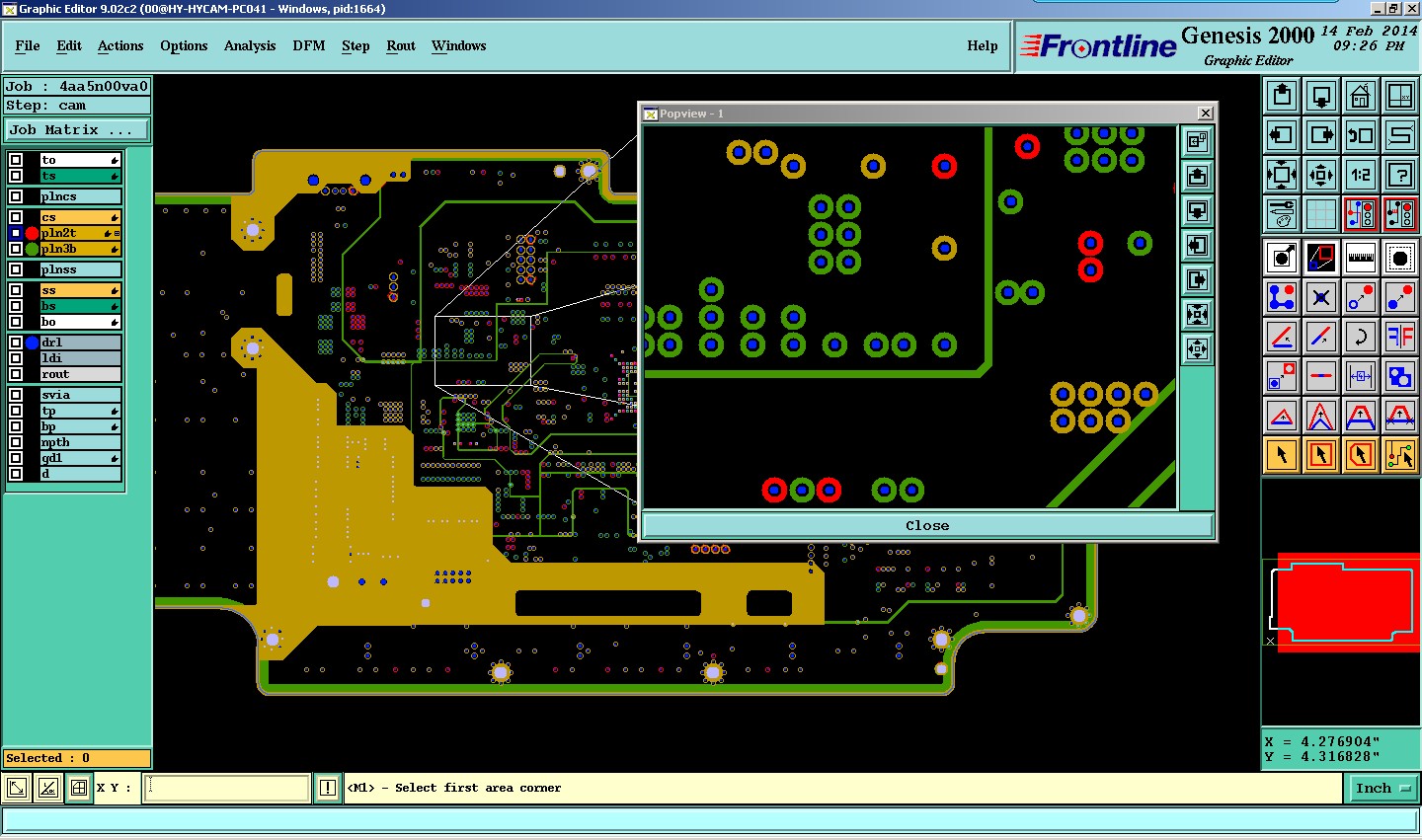Click the red color circle of pln2t
Image resolution: width=1422 pixels, height=840 pixels.
click(x=32, y=233)
